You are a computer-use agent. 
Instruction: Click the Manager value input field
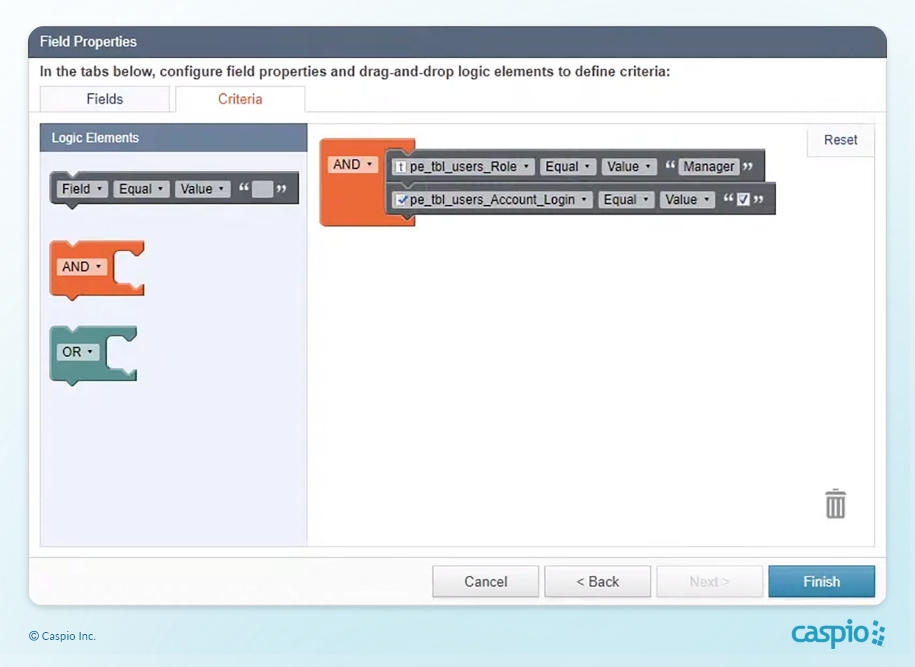click(709, 167)
